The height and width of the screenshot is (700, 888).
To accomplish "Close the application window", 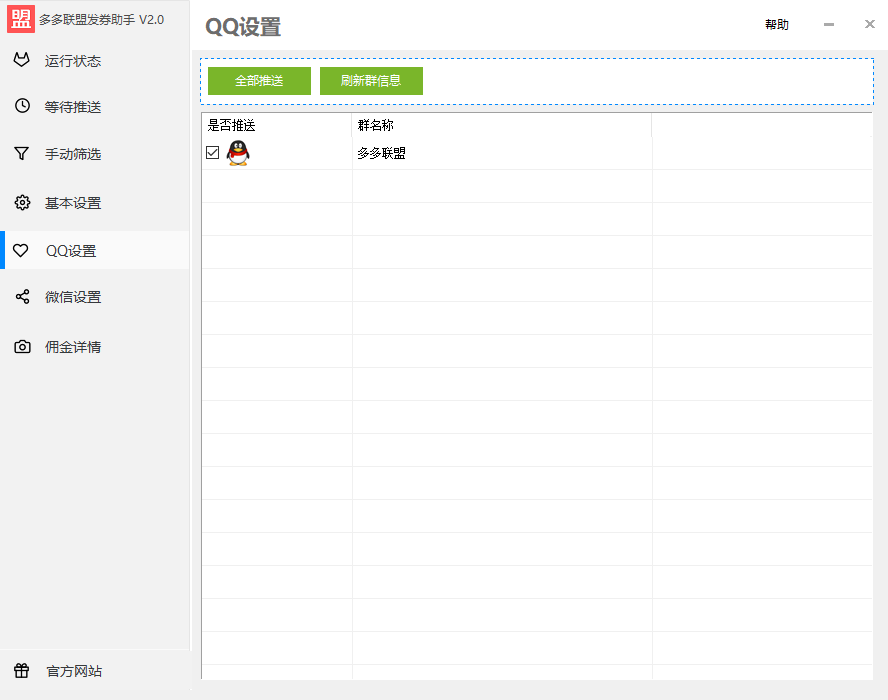I will click(870, 24).
